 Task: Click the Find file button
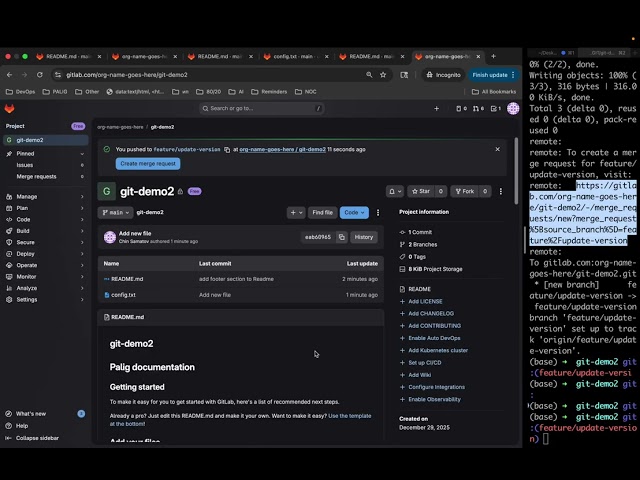coord(322,213)
